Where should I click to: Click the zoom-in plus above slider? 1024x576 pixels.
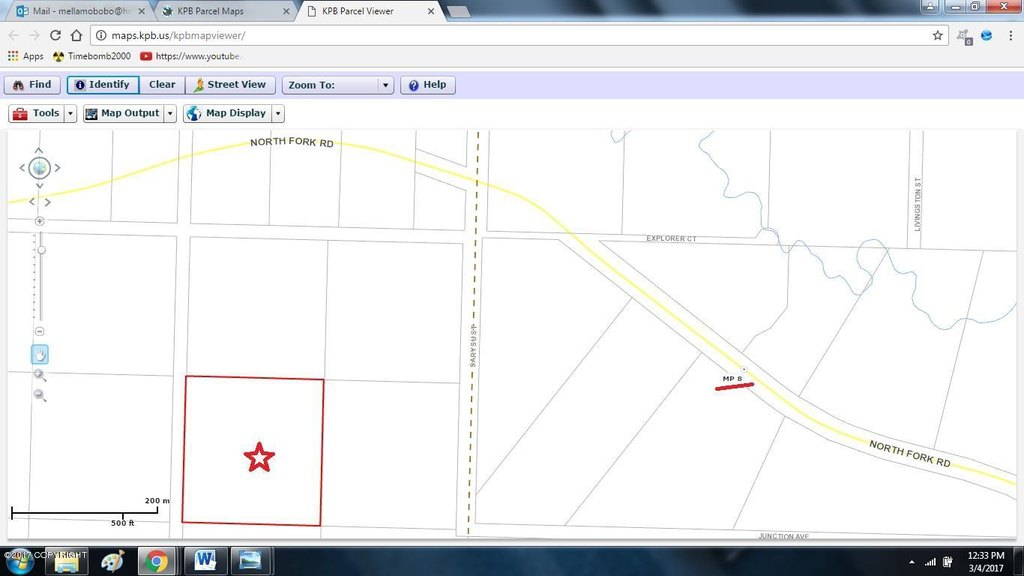[x=40, y=221]
